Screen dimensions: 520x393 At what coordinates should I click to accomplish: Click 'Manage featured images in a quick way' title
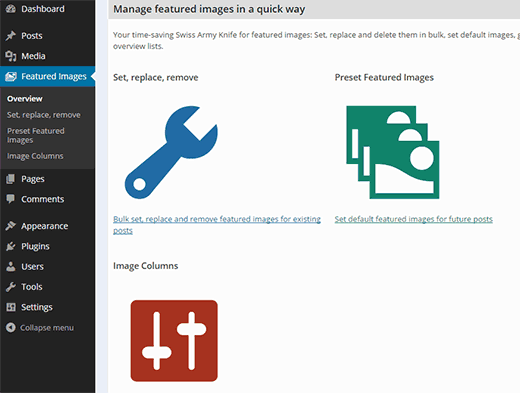coord(209,9)
